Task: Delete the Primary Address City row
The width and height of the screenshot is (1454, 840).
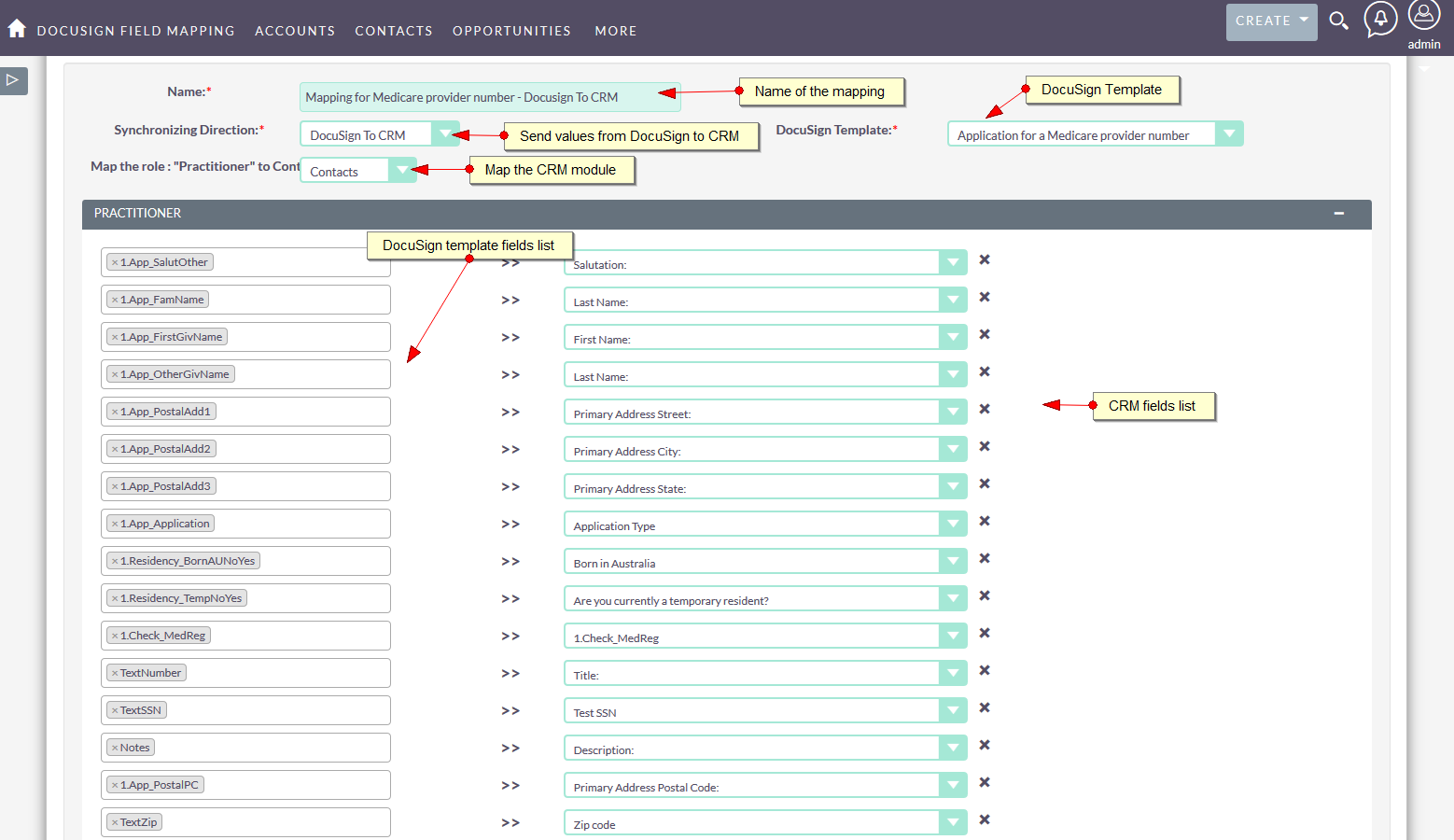Action: point(985,446)
